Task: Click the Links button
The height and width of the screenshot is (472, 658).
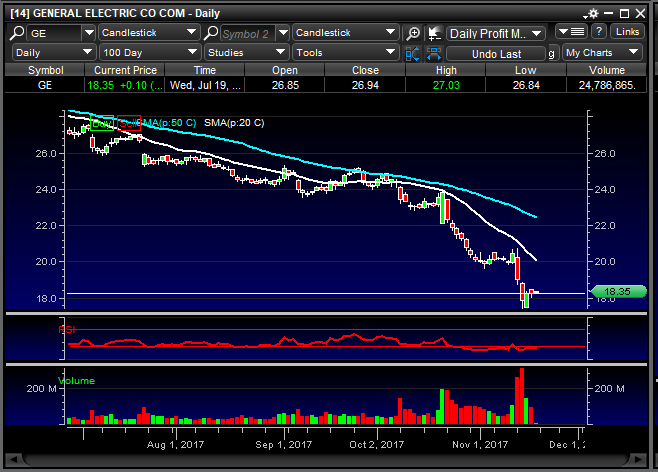Action: [627, 32]
